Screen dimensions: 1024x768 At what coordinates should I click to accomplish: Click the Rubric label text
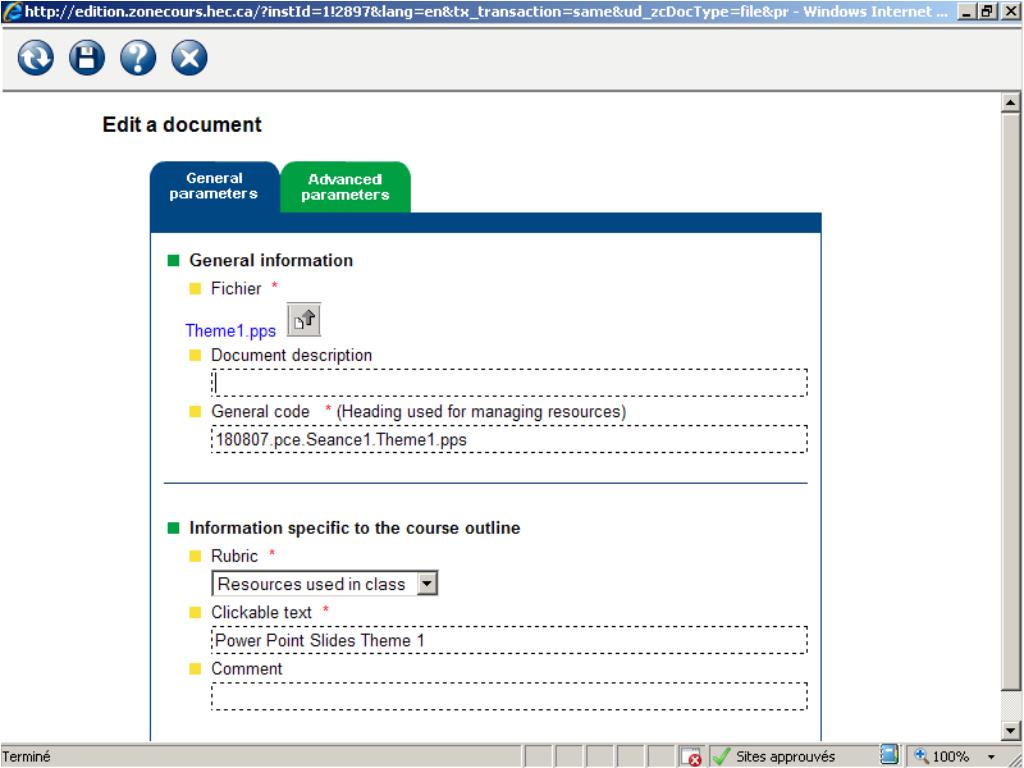click(234, 556)
